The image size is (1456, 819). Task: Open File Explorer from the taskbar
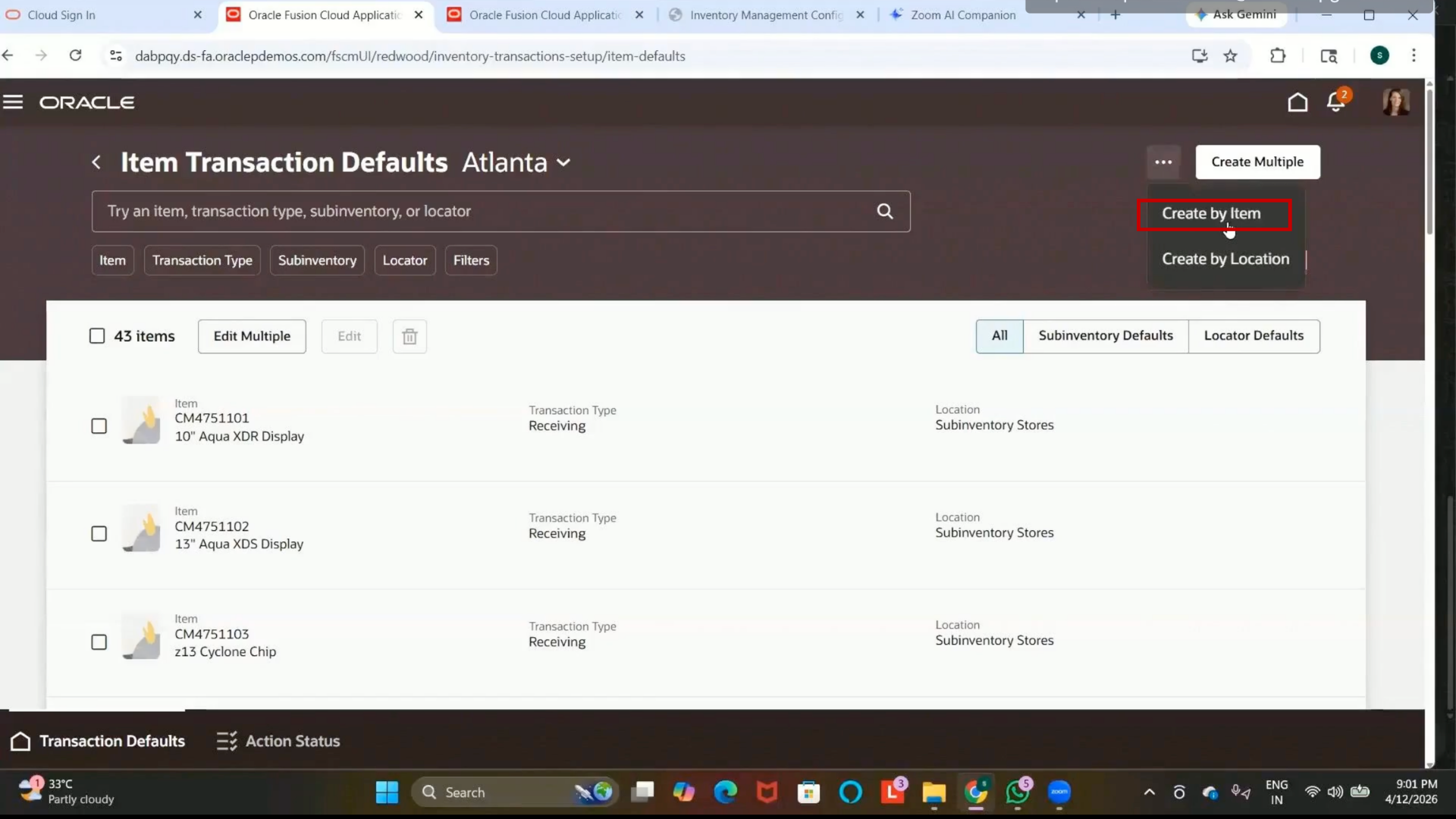[x=934, y=792]
